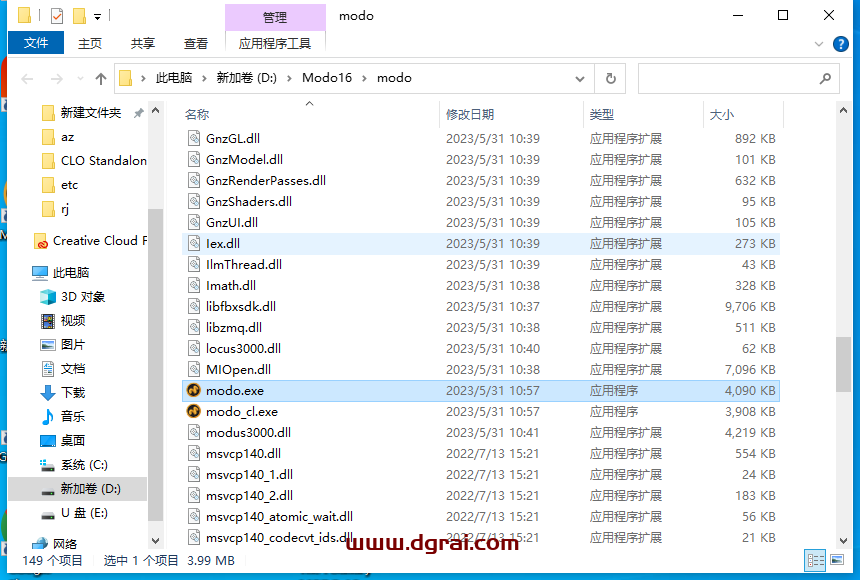Click the file list vertical scrollbar thumb

tap(843, 364)
